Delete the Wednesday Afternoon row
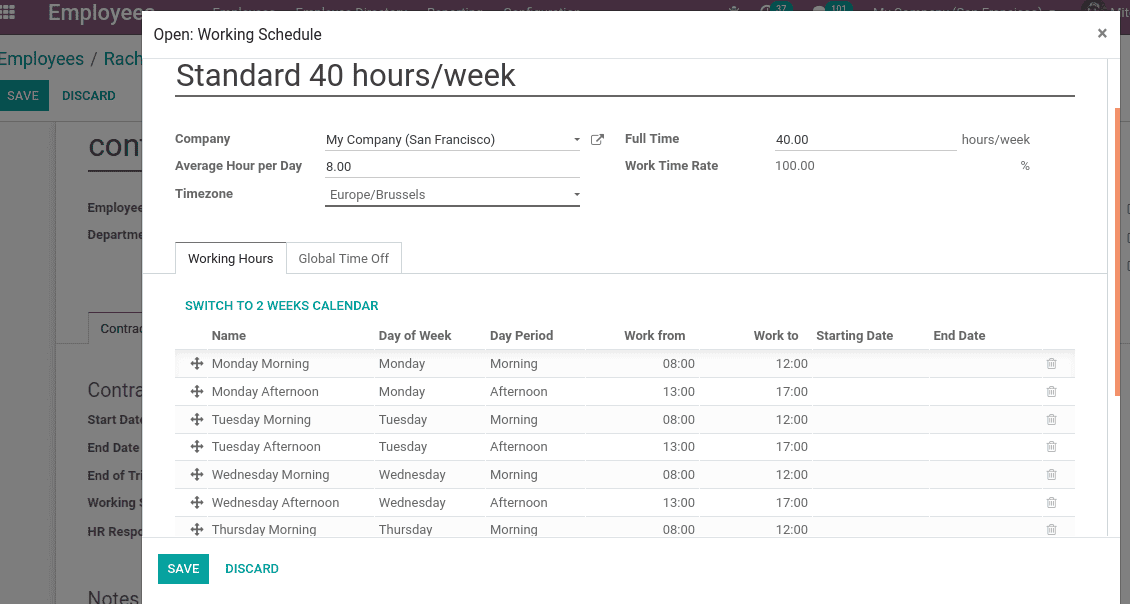 tap(1051, 502)
